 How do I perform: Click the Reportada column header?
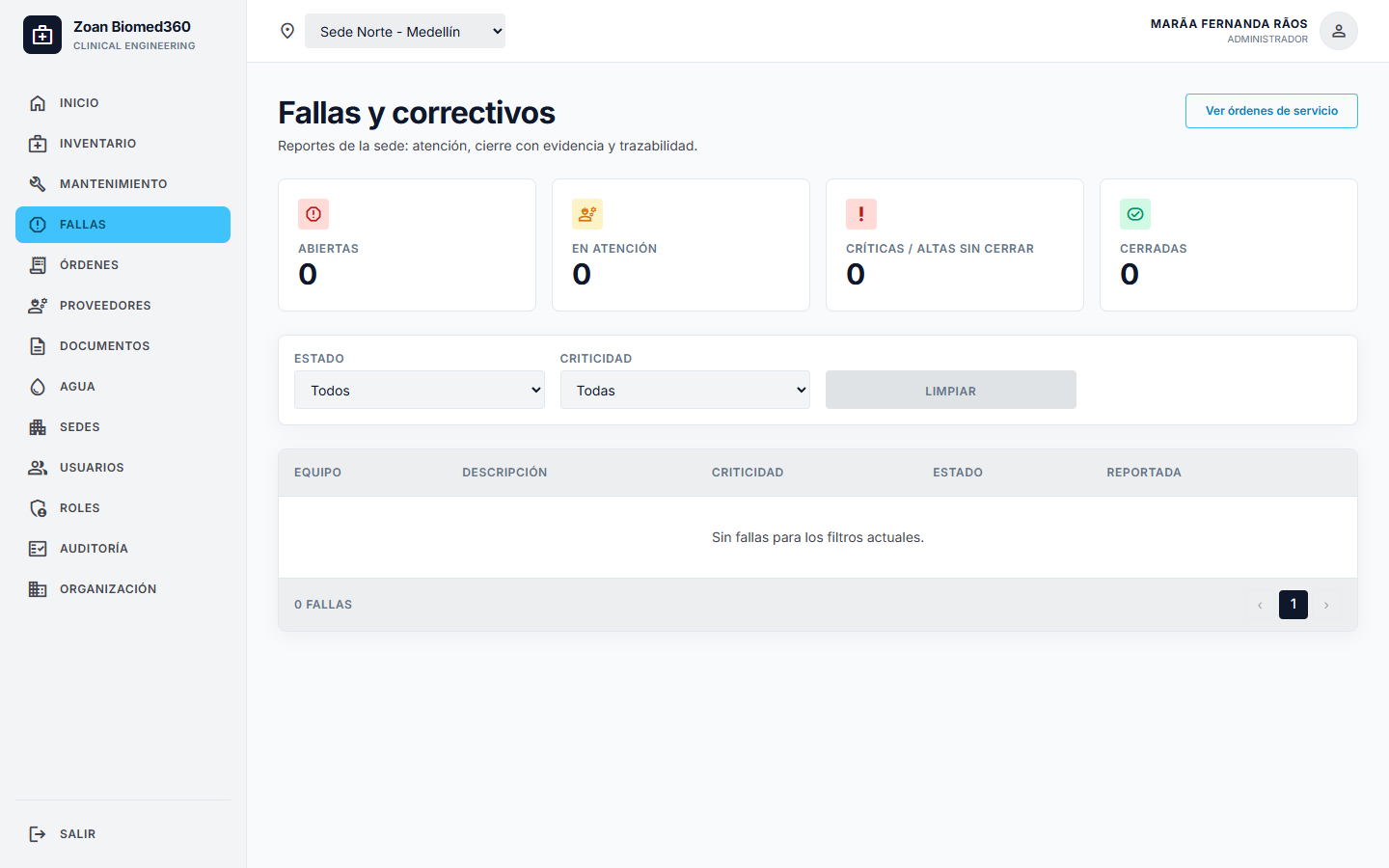[x=1144, y=473]
